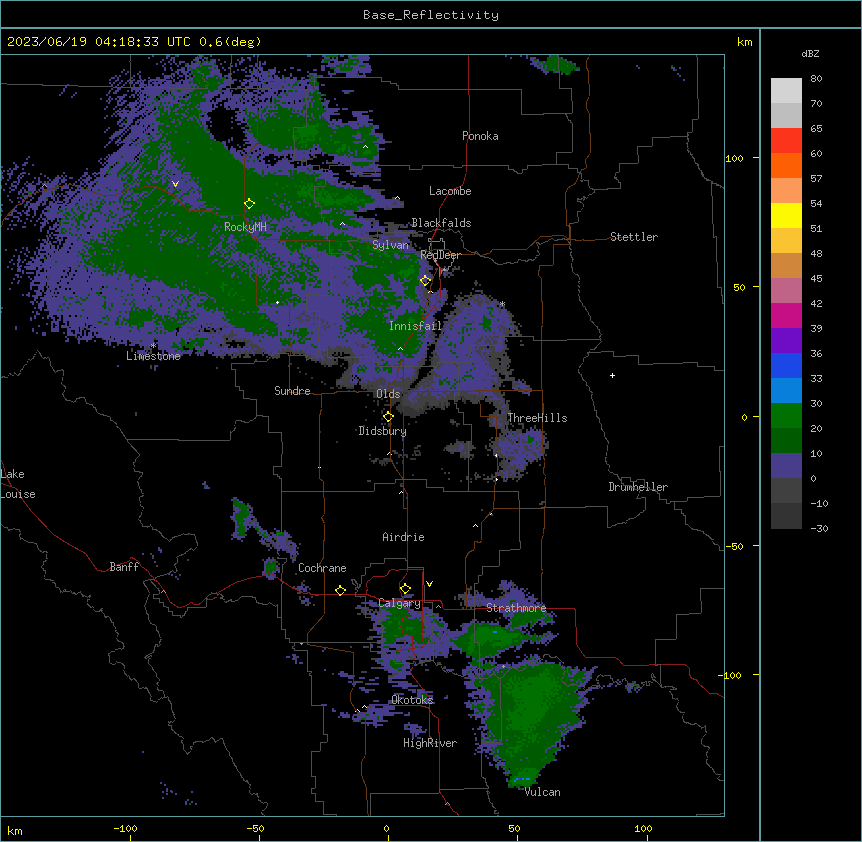Click the yellow diamond marker below Cochrane

340,590
